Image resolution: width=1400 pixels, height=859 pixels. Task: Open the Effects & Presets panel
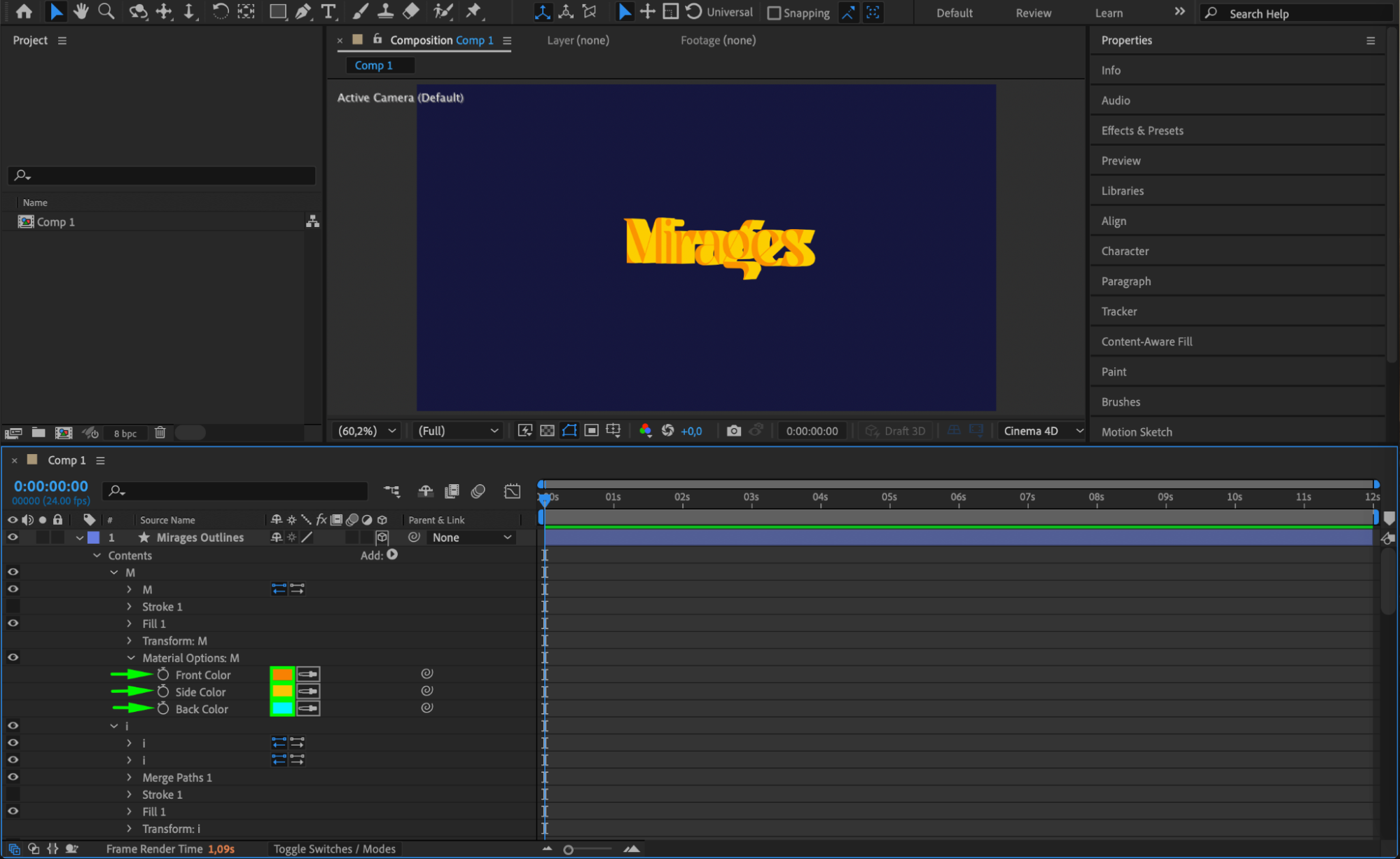click(1142, 130)
